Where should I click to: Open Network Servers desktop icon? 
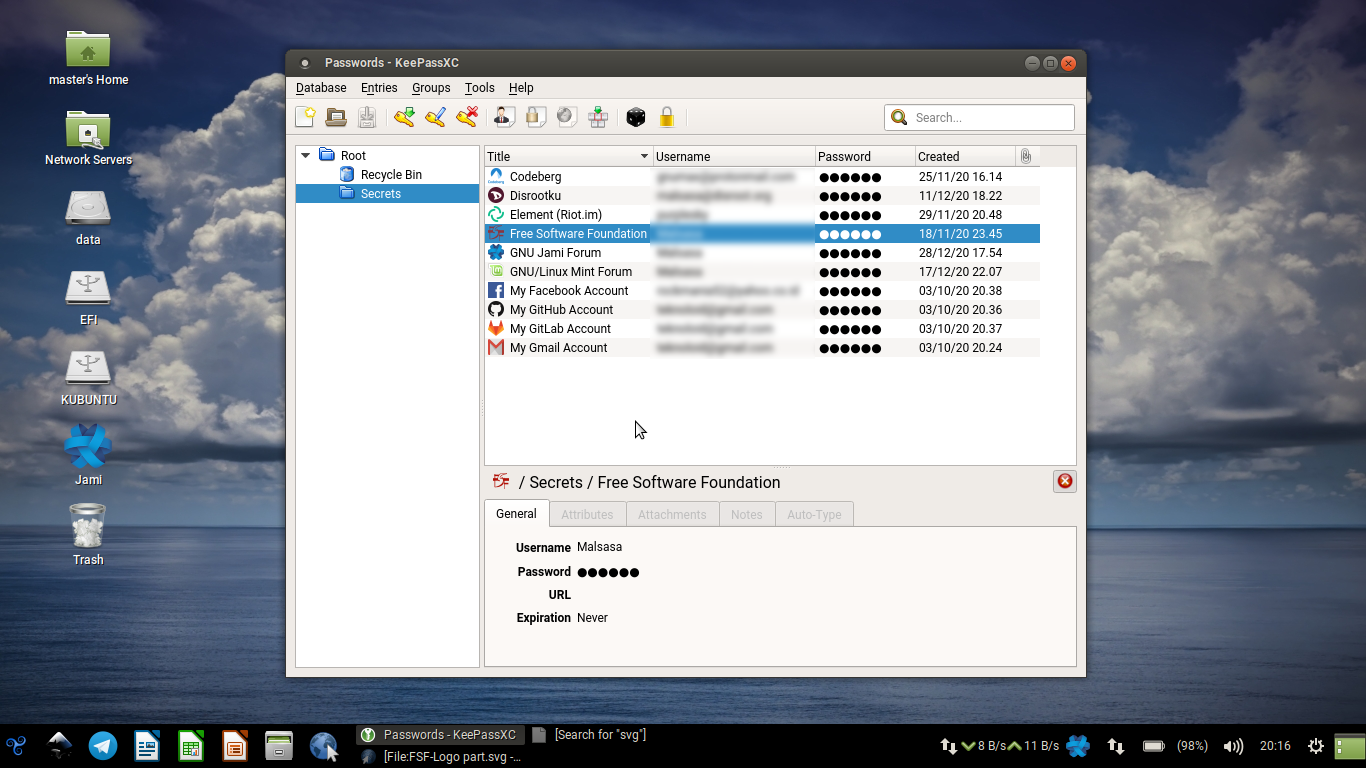point(88,138)
